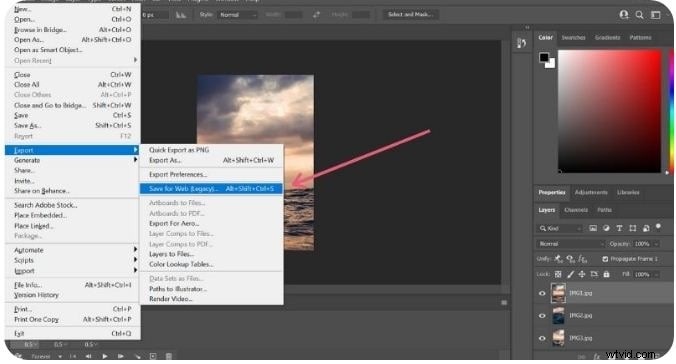
Task: Choose Layers to Files in the Export submenu
Action: (211, 254)
